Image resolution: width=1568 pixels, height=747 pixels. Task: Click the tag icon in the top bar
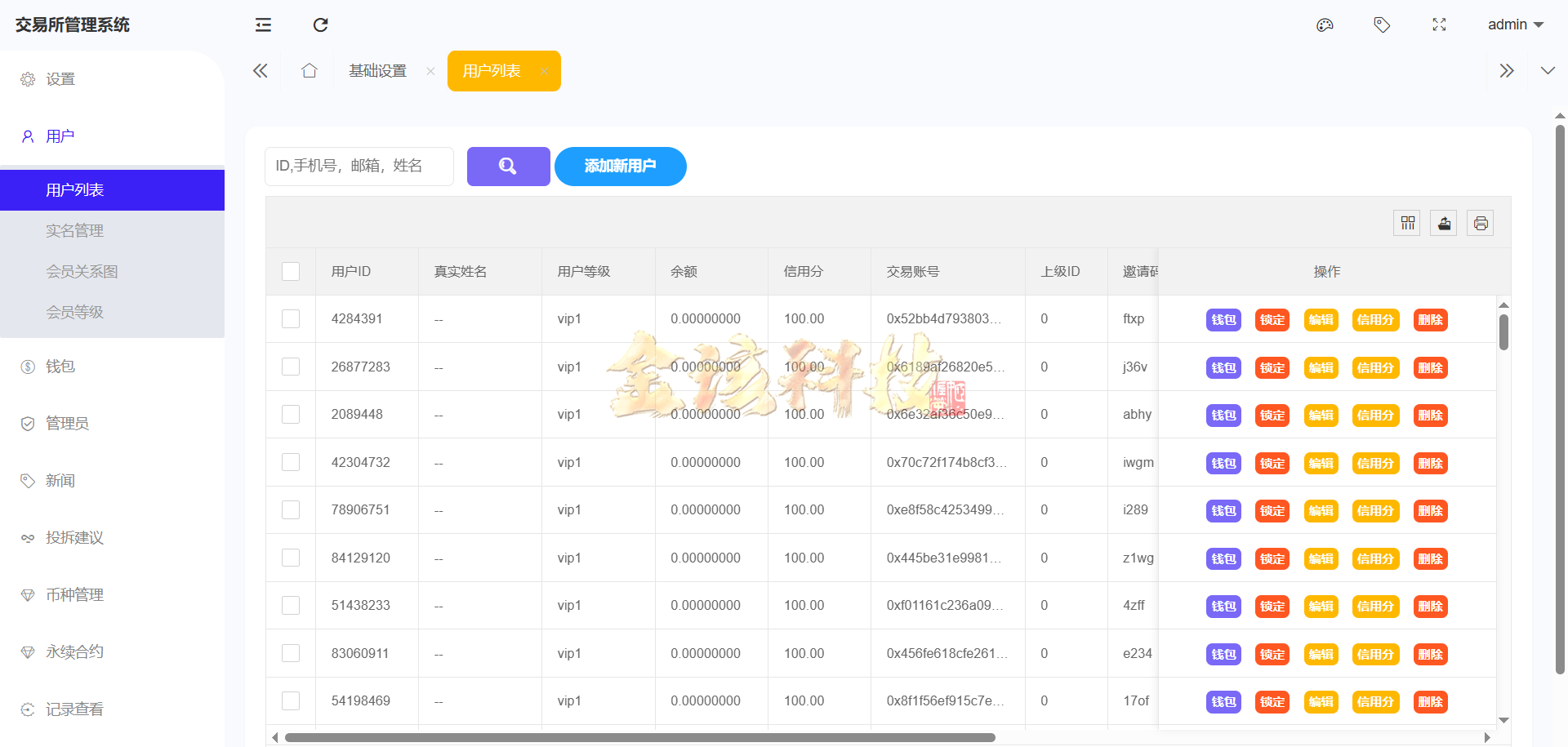[x=1382, y=24]
